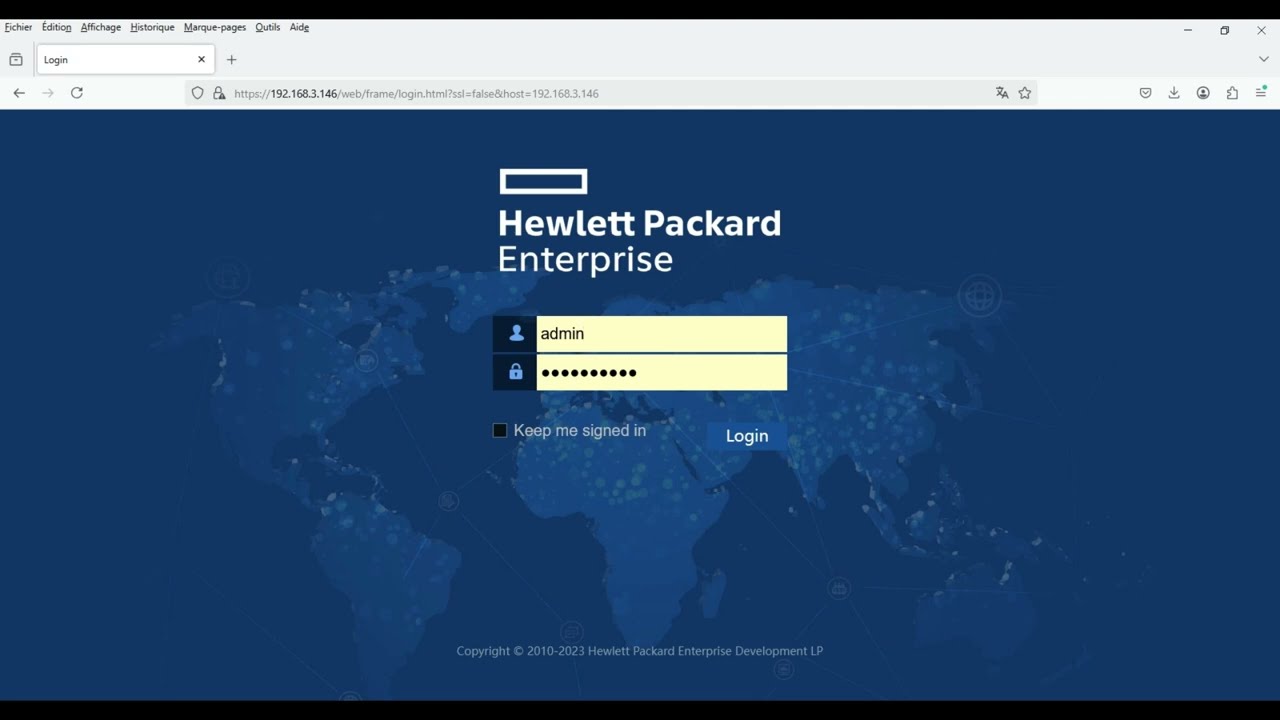Open the list all tabs chevron
The image size is (1280, 720).
1263,60
